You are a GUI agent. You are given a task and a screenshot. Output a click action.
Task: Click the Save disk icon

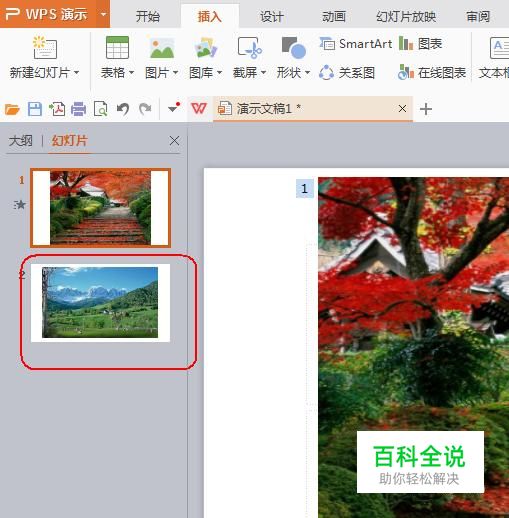point(35,109)
